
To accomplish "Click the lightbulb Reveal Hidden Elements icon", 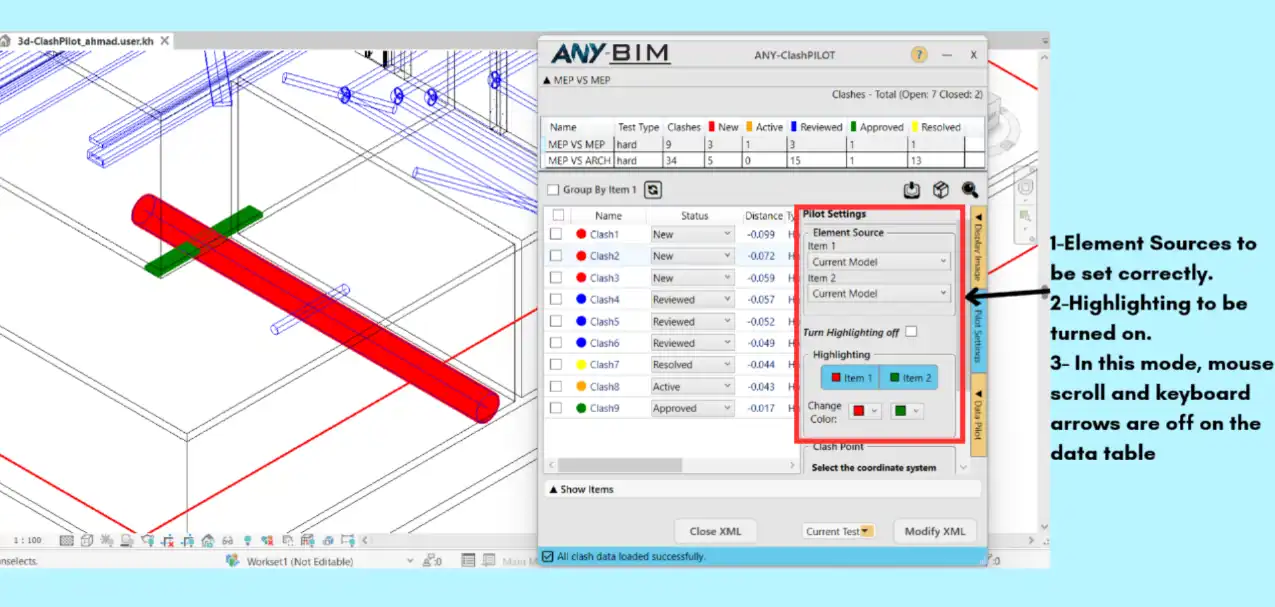I will coord(248,541).
